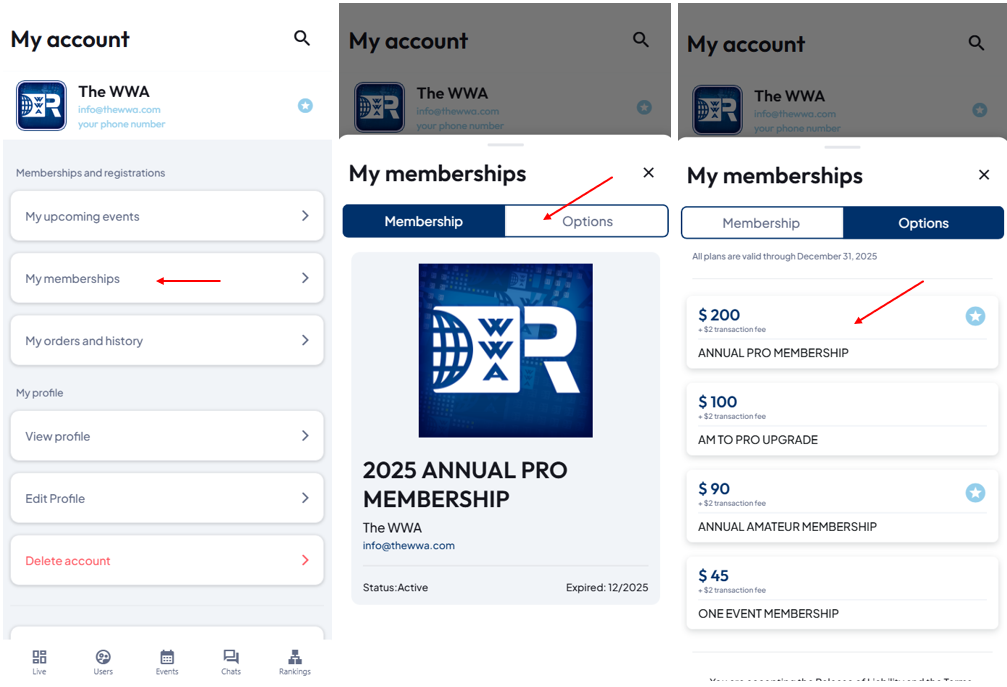Viewport: 1007px width, 687px height.
Task: Click info@thewwa.com under 2025 Annual Pro Membership
Action: pyautogui.click(x=409, y=546)
